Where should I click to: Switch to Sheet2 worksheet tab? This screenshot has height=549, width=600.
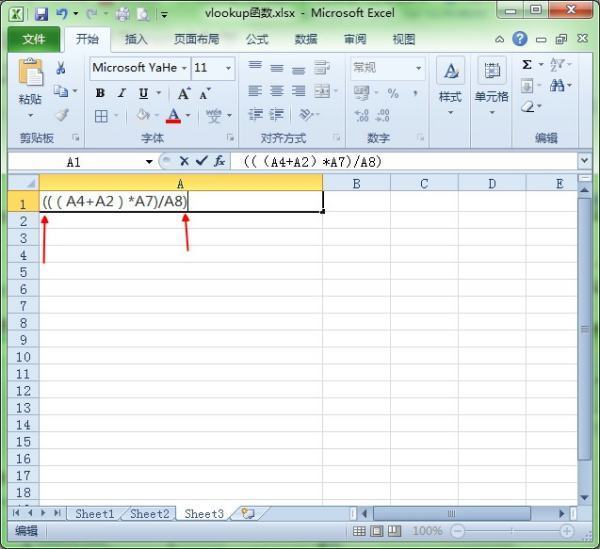(150, 513)
